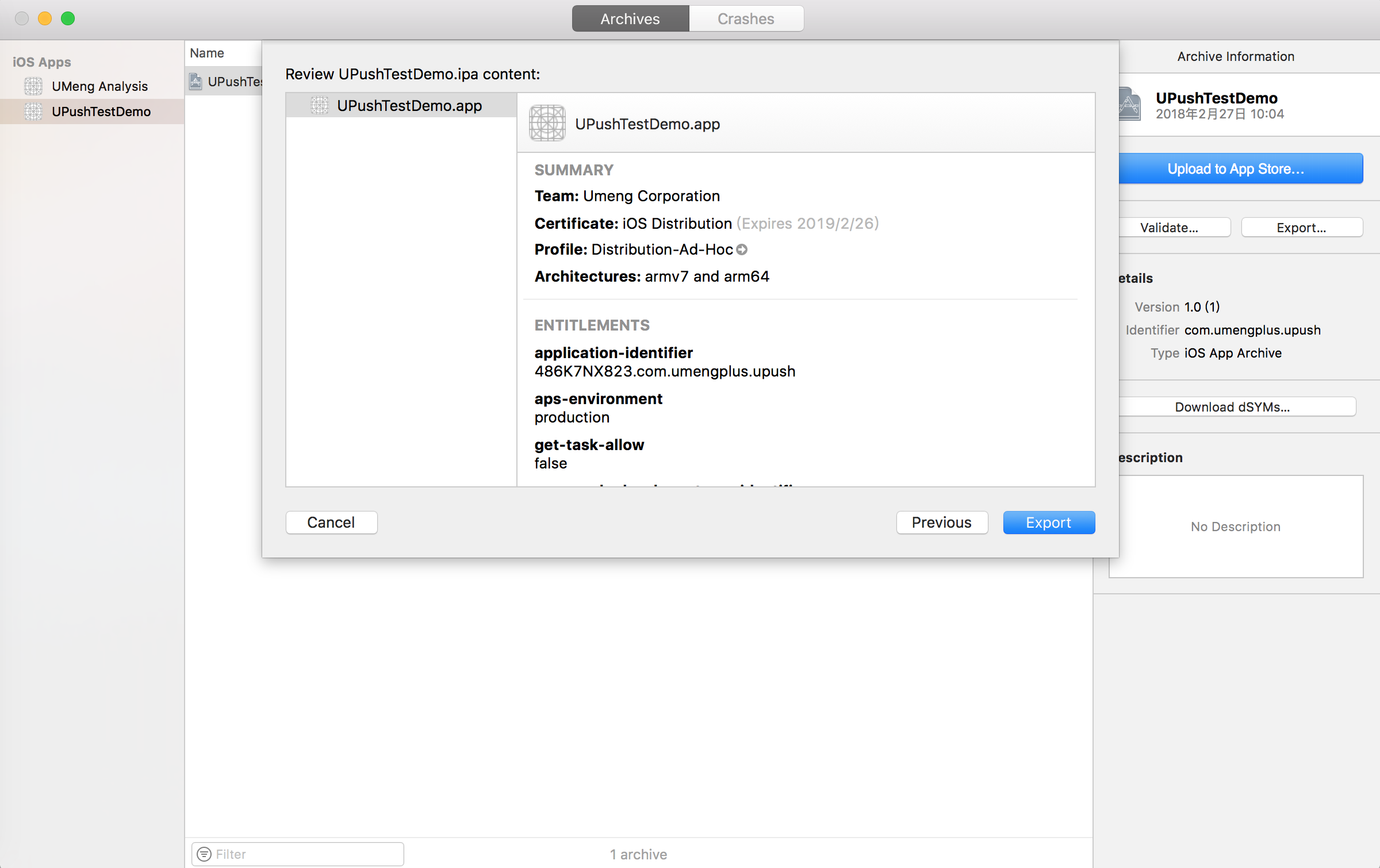The height and width of the screenshot is (868, 1380).
Task: Click the Team Umeng Corporation line
Action: pos(627,196)
